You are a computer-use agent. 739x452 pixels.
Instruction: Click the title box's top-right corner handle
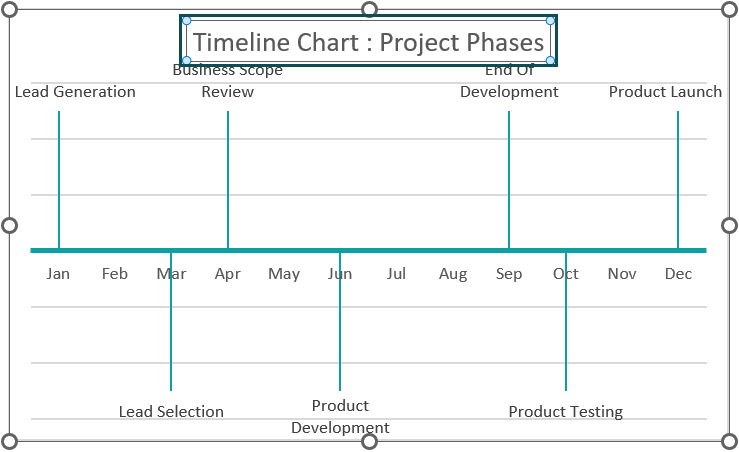(550, 20)
